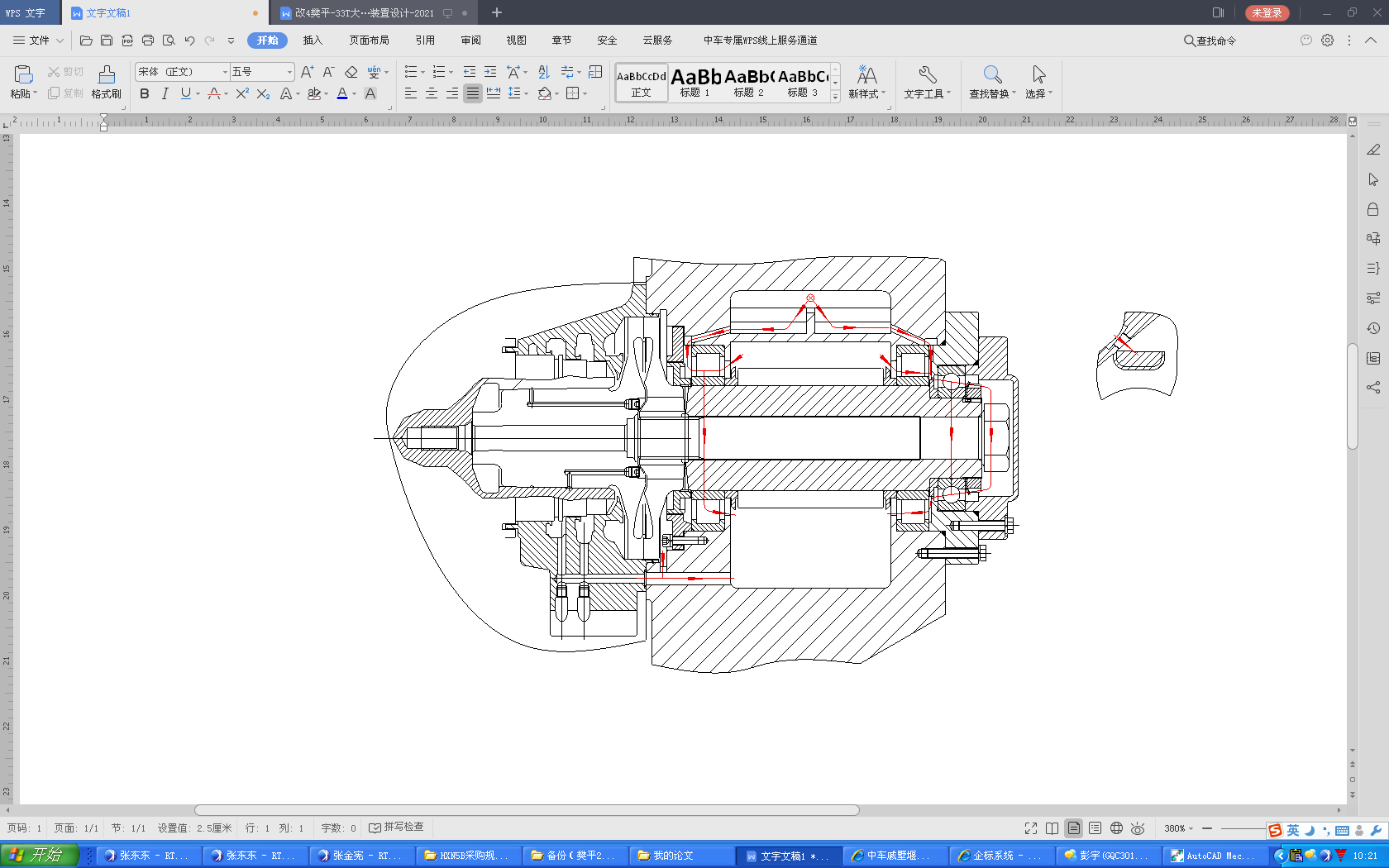Screen dimensions: 1389x868
Task: Switch to the 页面布局 tab
Action: [x=369, y=41]
